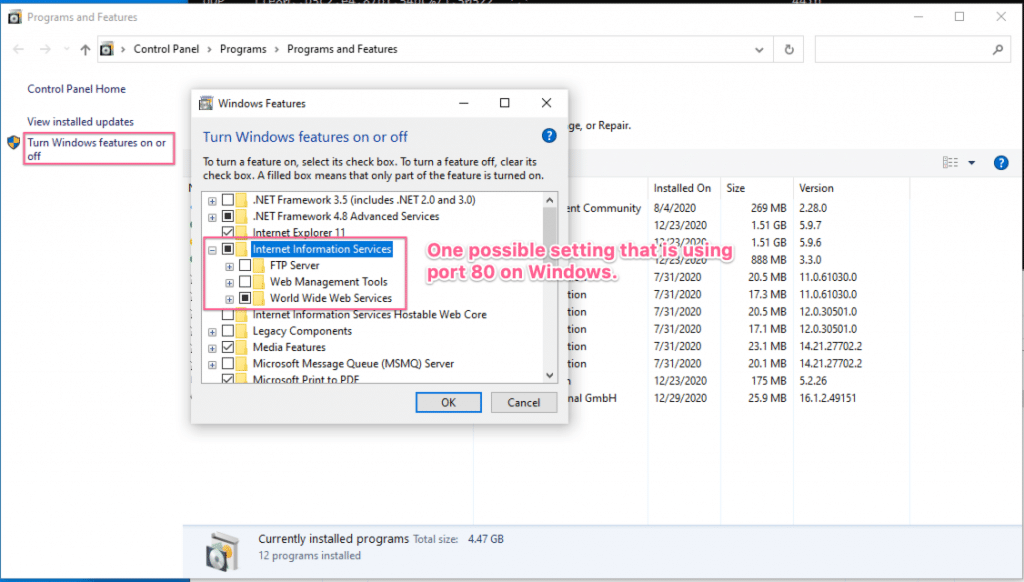
Task: Uncheck the Media Features checkbox
Action: click(228, 347)
